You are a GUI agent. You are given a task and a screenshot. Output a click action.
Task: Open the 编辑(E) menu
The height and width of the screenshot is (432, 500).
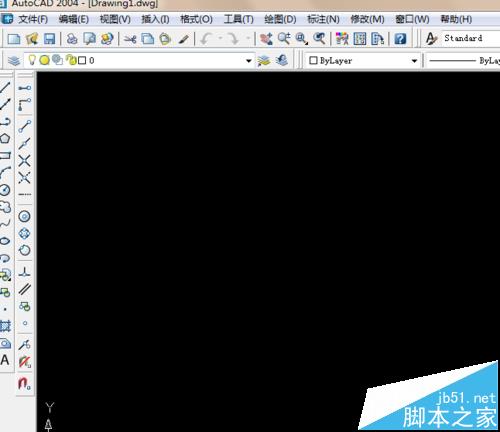pyautogui.click(x=74, y=19)
